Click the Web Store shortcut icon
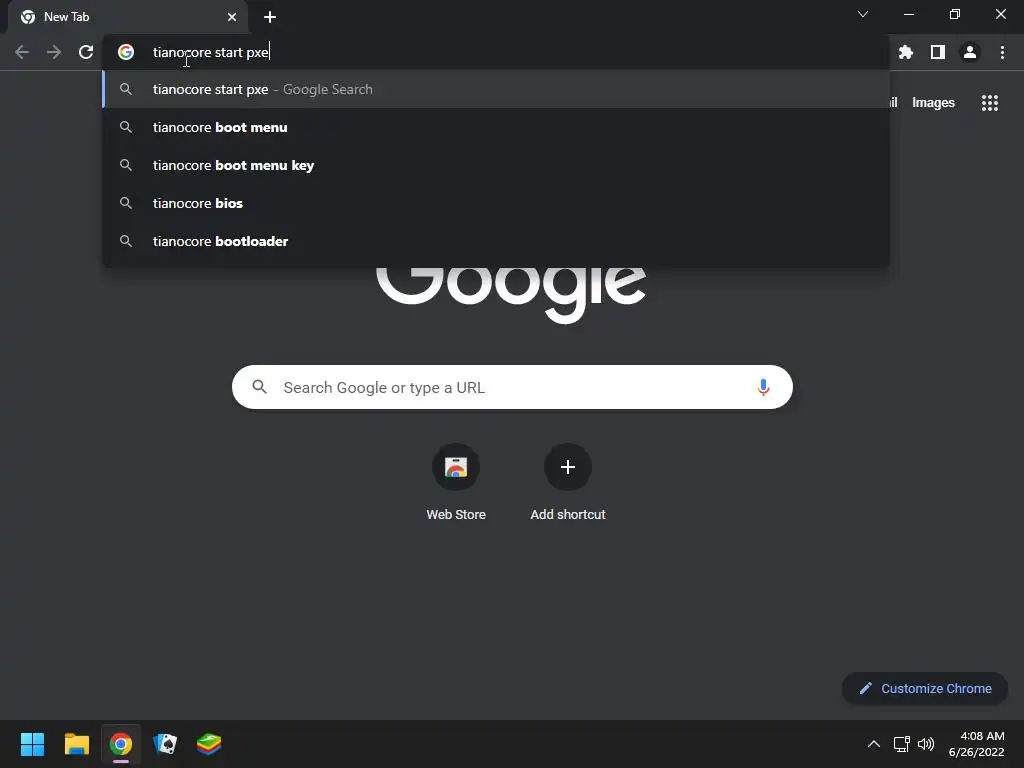Image resolution: width=1024 pixels, height=768 pixels. [456, 467]
